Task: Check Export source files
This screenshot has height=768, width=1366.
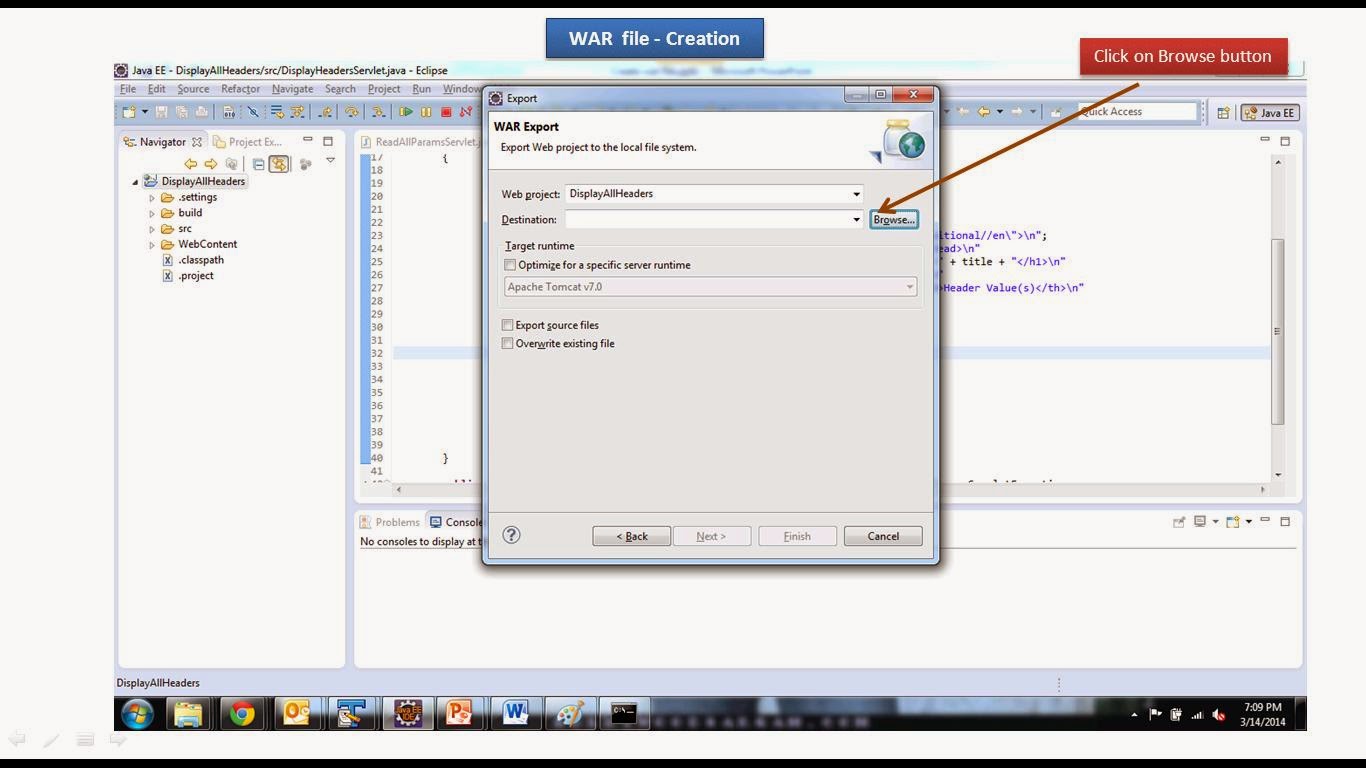Action: pos(507,325)
